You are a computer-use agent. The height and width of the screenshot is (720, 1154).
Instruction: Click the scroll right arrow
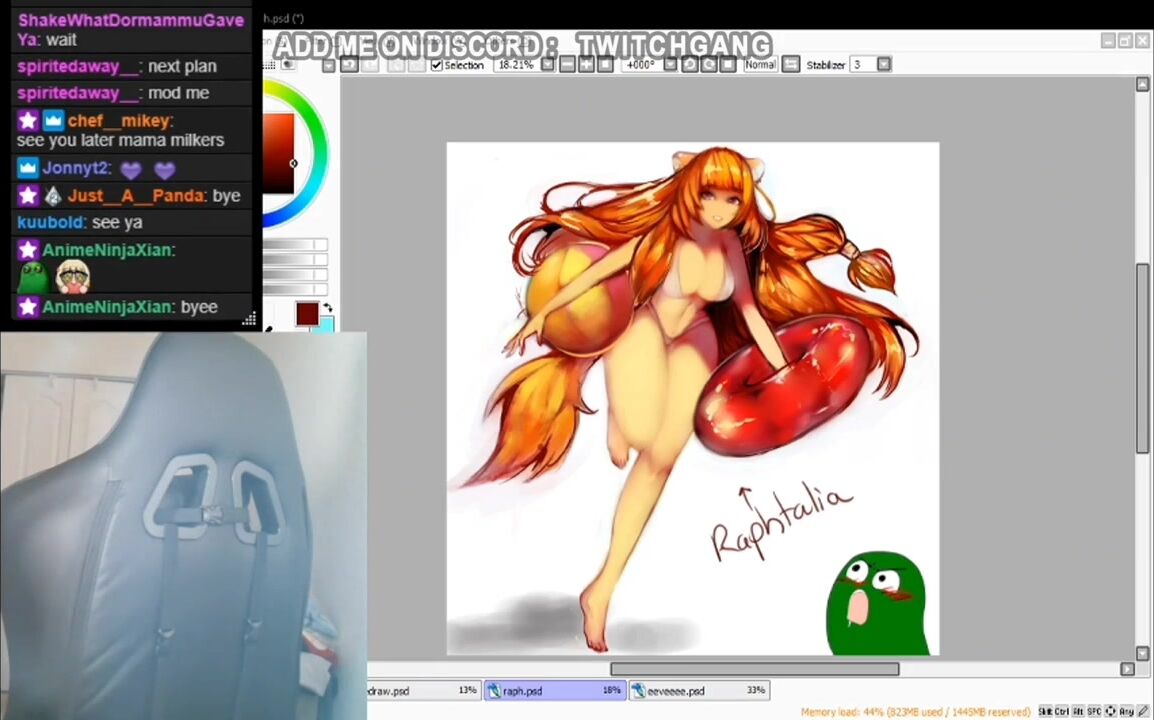pos(1128,668)
